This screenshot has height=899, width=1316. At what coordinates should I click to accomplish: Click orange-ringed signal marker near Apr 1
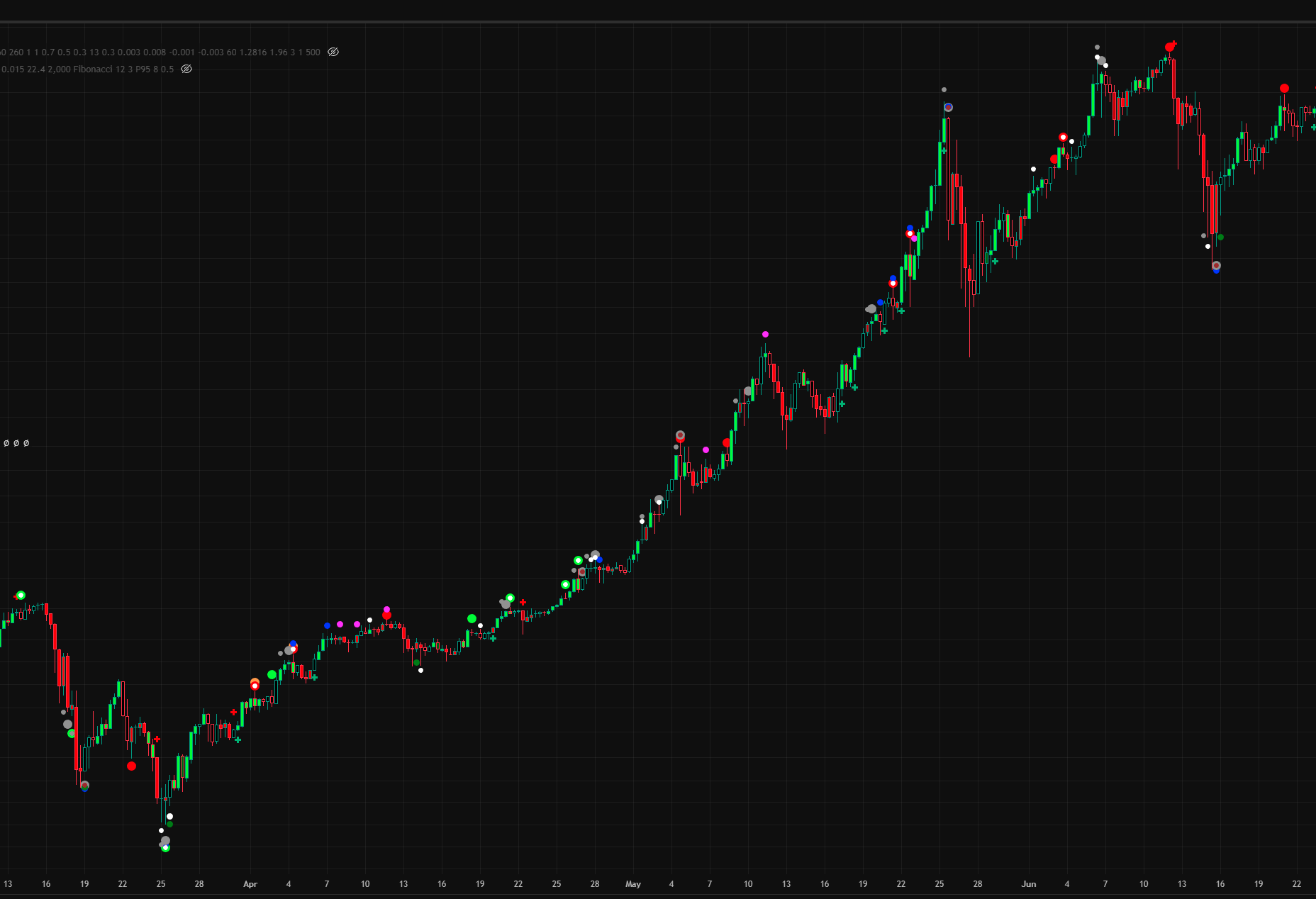coord(255,684)
